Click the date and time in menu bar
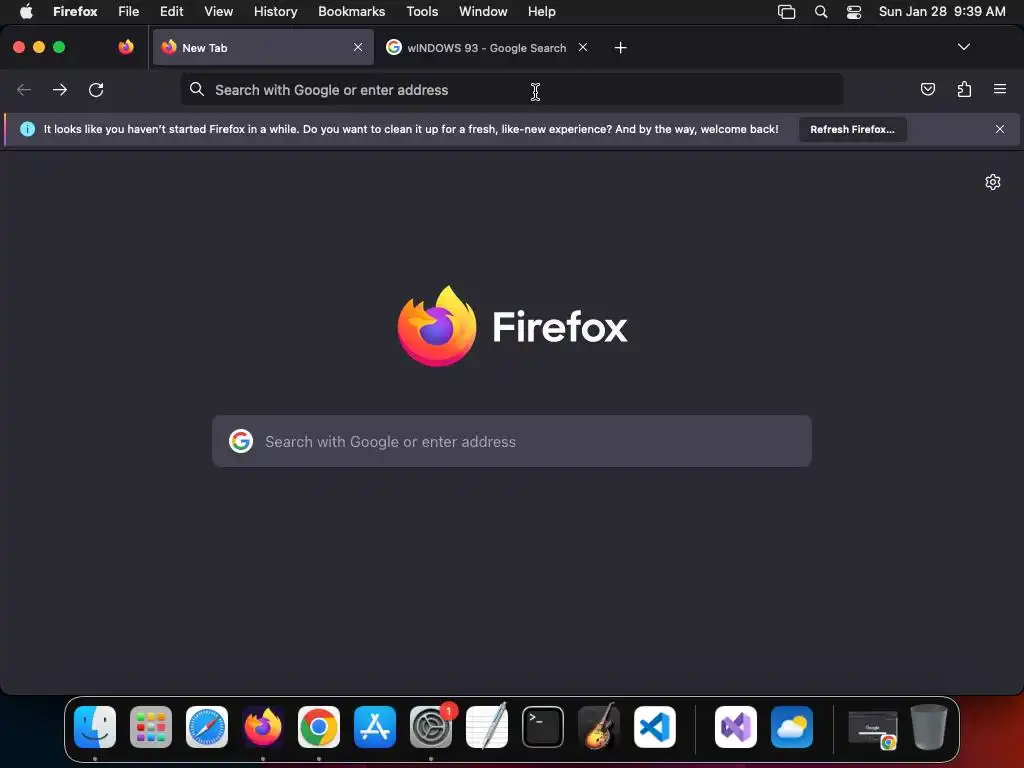Image resolution: width=1024 pixels, height=768 pixels. [942, 12]
